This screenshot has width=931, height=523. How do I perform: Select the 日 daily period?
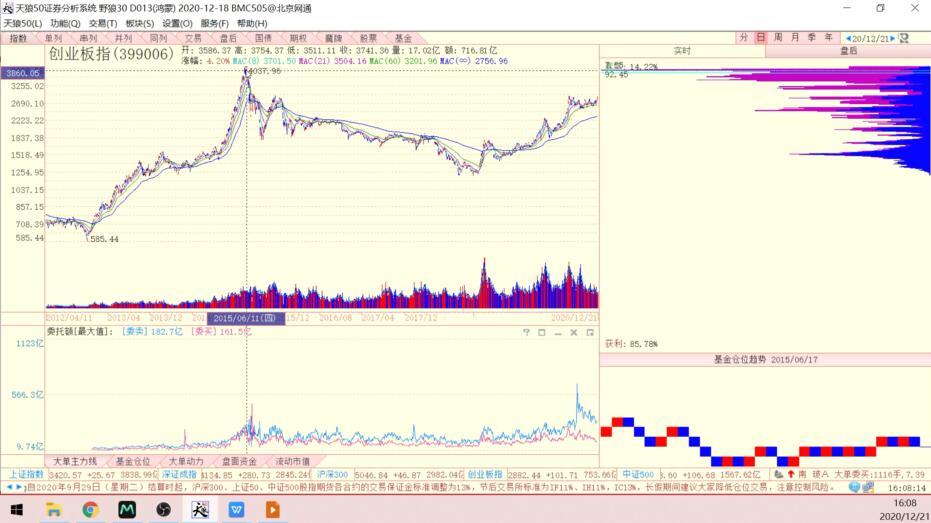(761, 37)
